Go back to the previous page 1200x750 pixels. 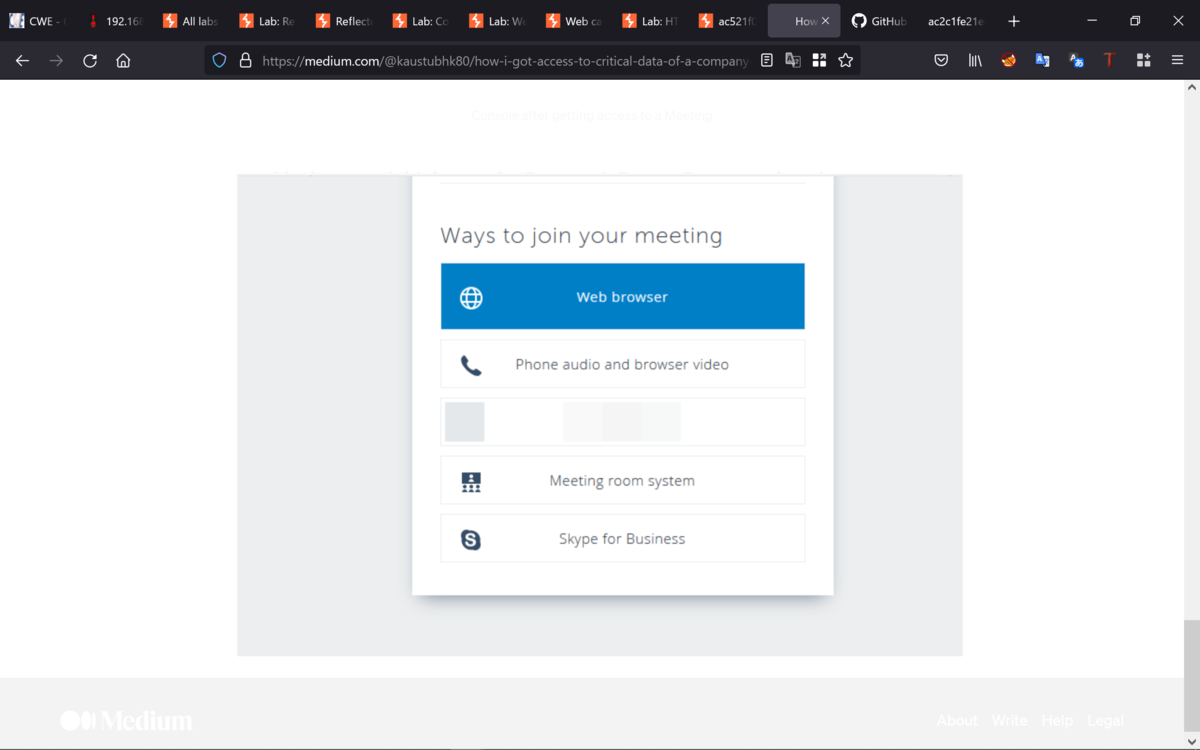tap(22, 60)
